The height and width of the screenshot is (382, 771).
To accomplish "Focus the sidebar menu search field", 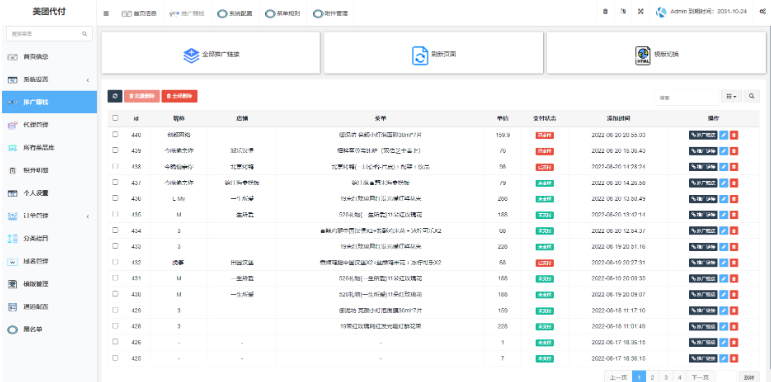I will point(49,34).
